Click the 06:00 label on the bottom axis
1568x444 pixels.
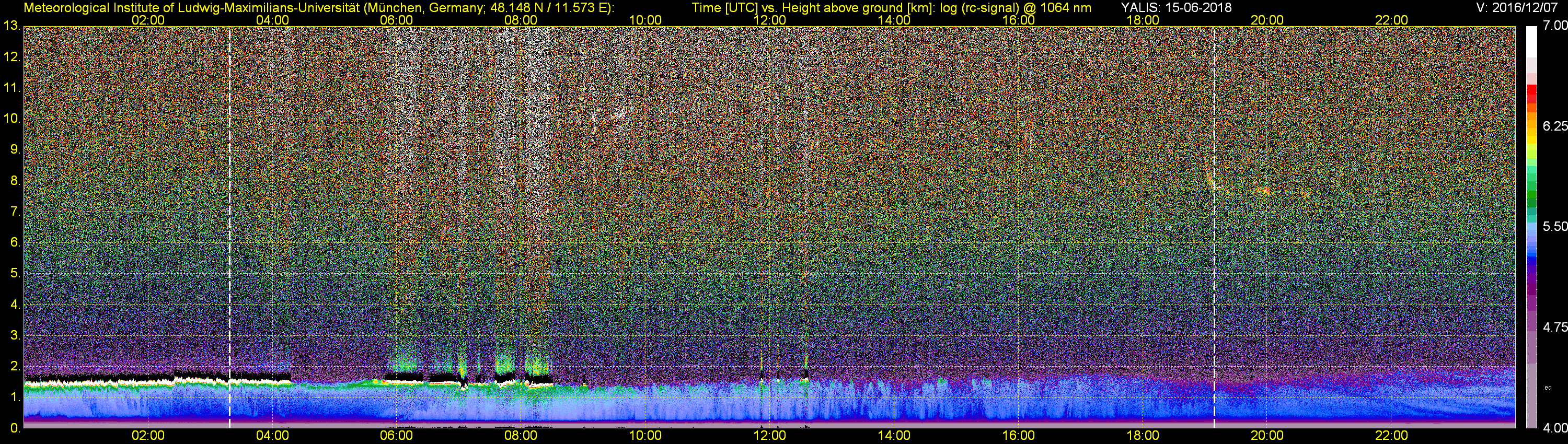tap(396, 436)
